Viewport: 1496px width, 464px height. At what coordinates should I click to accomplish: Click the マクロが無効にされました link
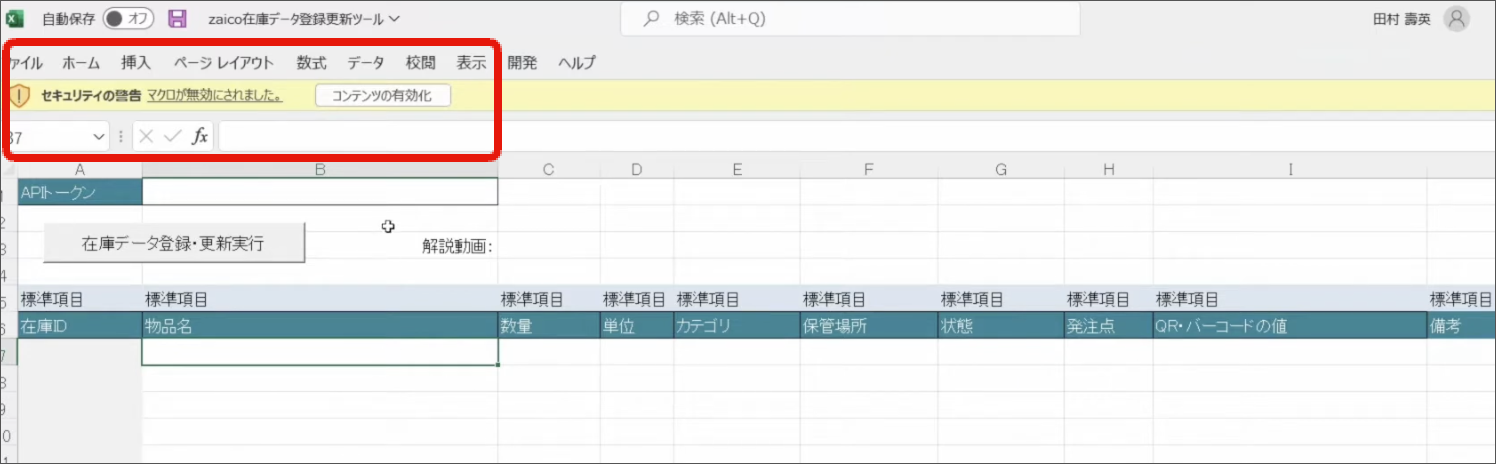tap(214, 96)
